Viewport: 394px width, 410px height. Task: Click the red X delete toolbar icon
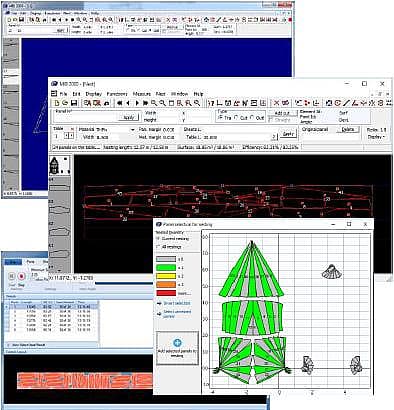point(276,103)
